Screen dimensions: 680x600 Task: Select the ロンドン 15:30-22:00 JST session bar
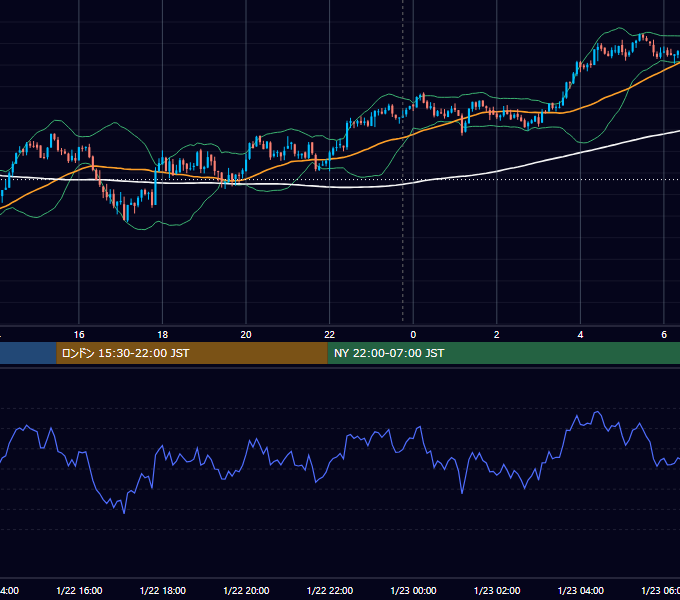click(x=192, y=353)
